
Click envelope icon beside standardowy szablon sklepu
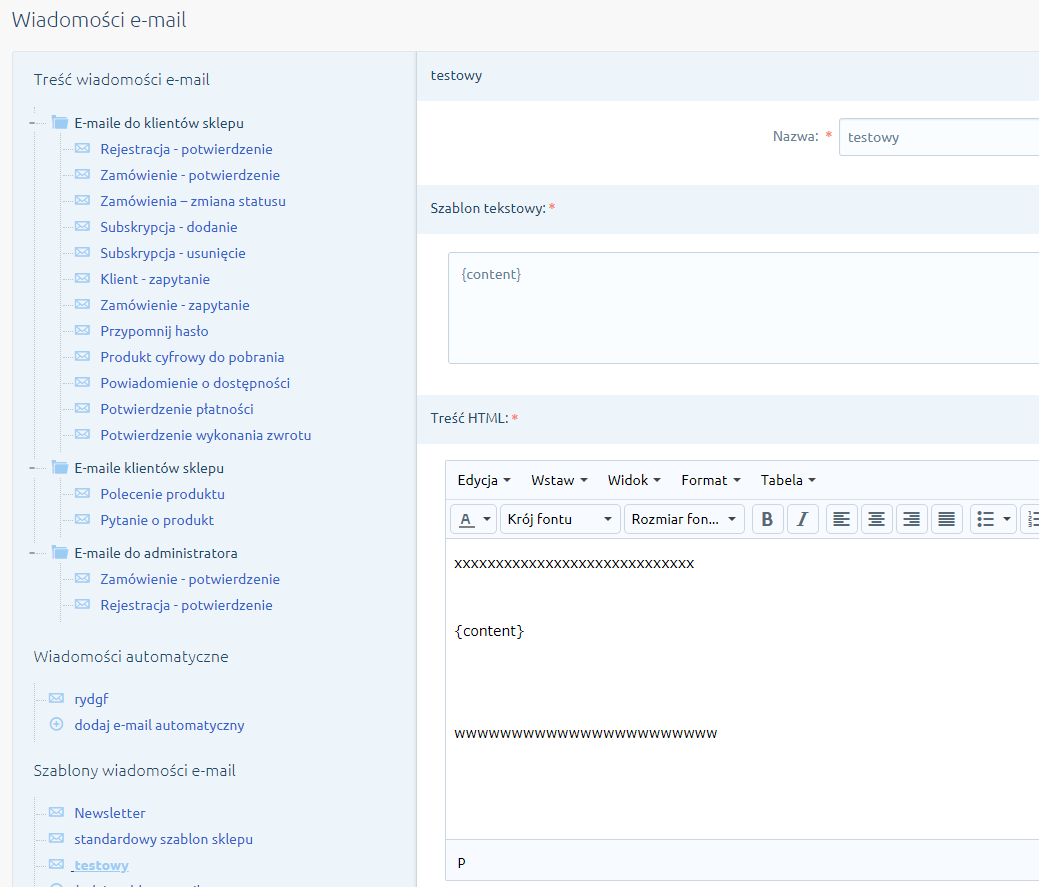pyautogui.click(x=56, y=839)
